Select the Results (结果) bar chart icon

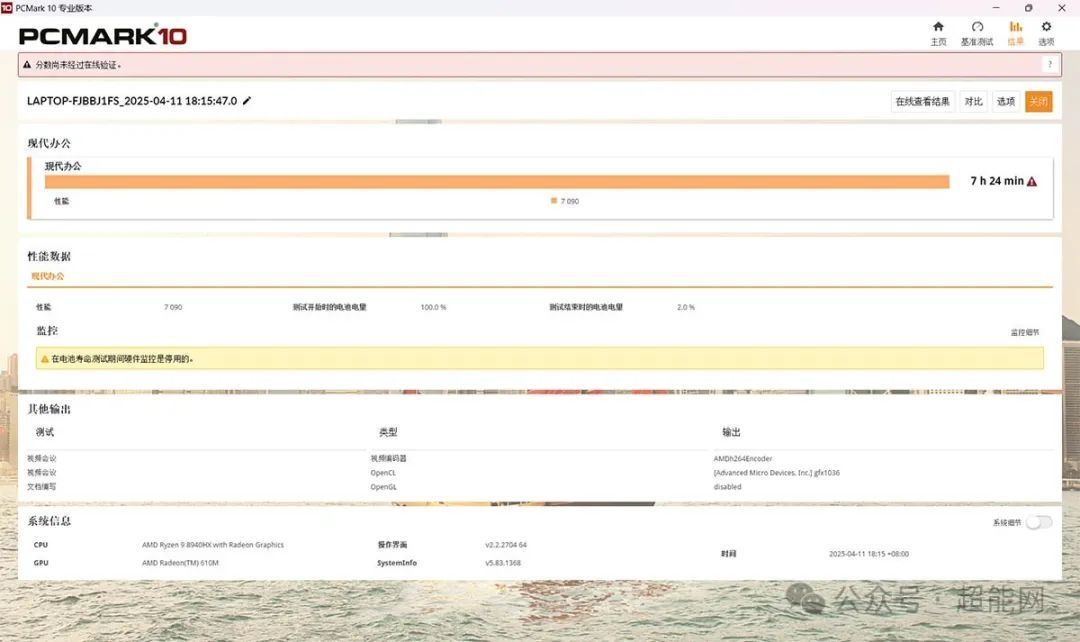[x=1016, y=26]
